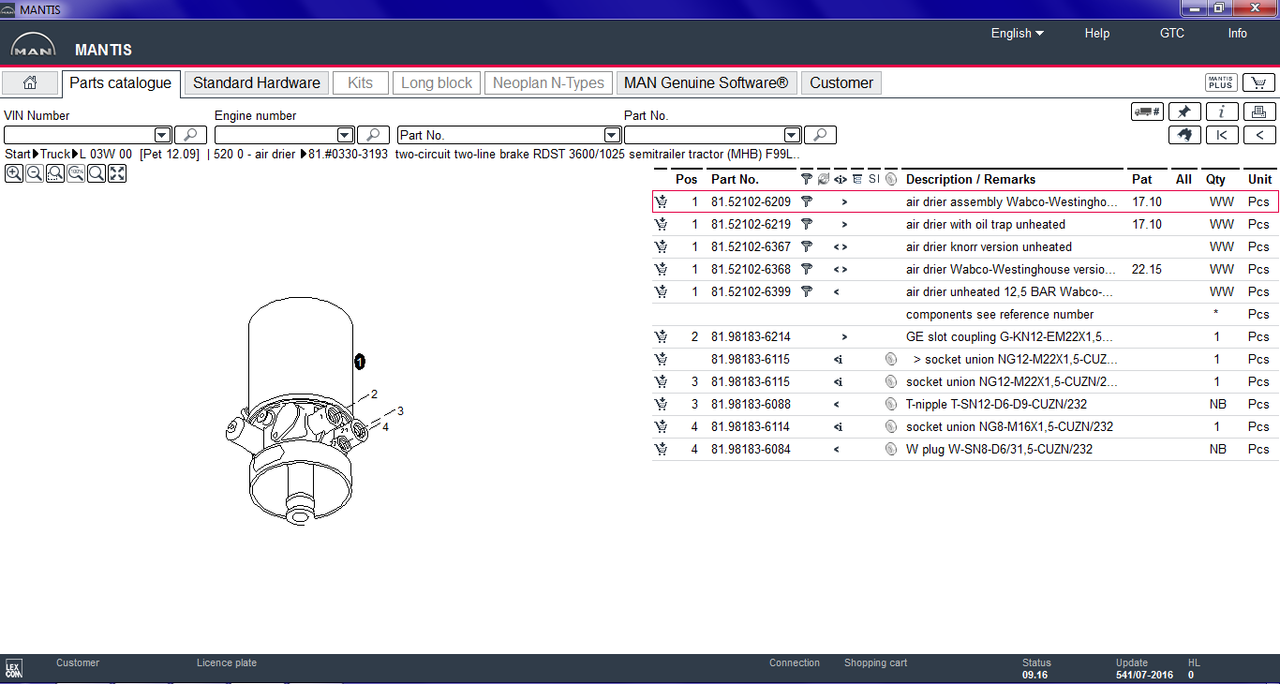Select air drier with oil trap row
The height and width of the screenshot is (684, 1280).
965,224
